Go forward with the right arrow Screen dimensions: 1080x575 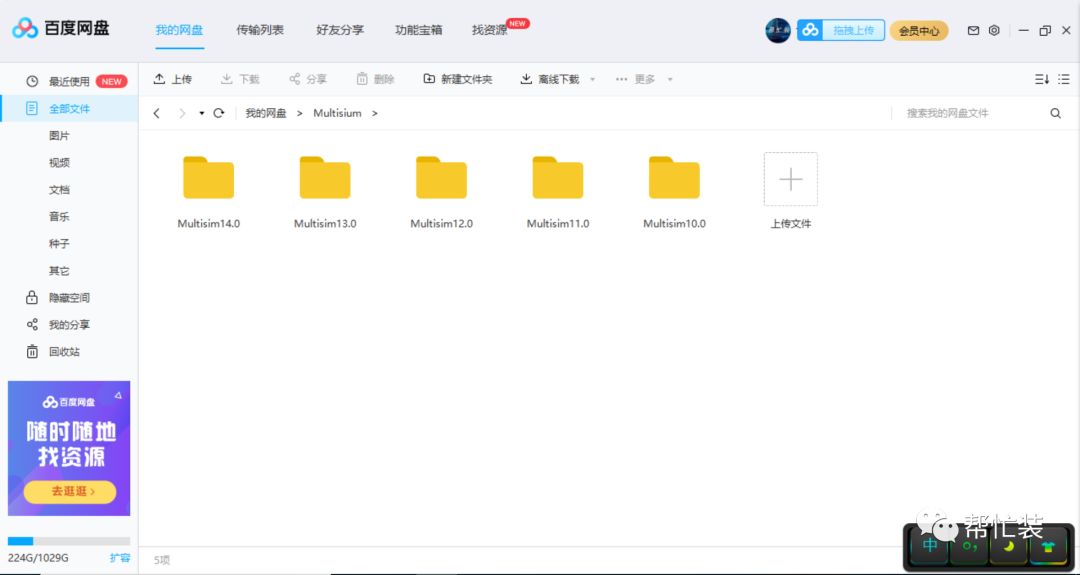182,113
